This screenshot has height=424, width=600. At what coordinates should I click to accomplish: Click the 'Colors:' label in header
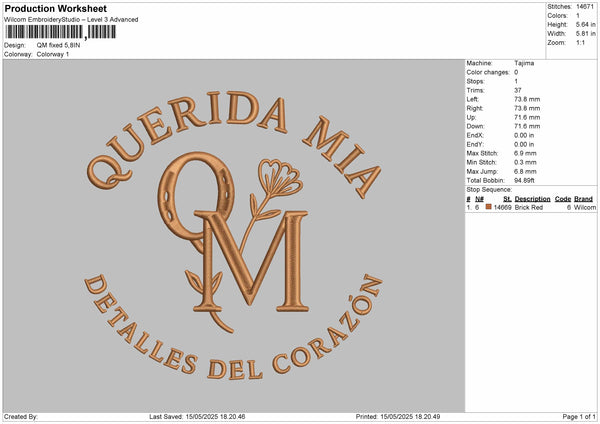coord(557,16)
